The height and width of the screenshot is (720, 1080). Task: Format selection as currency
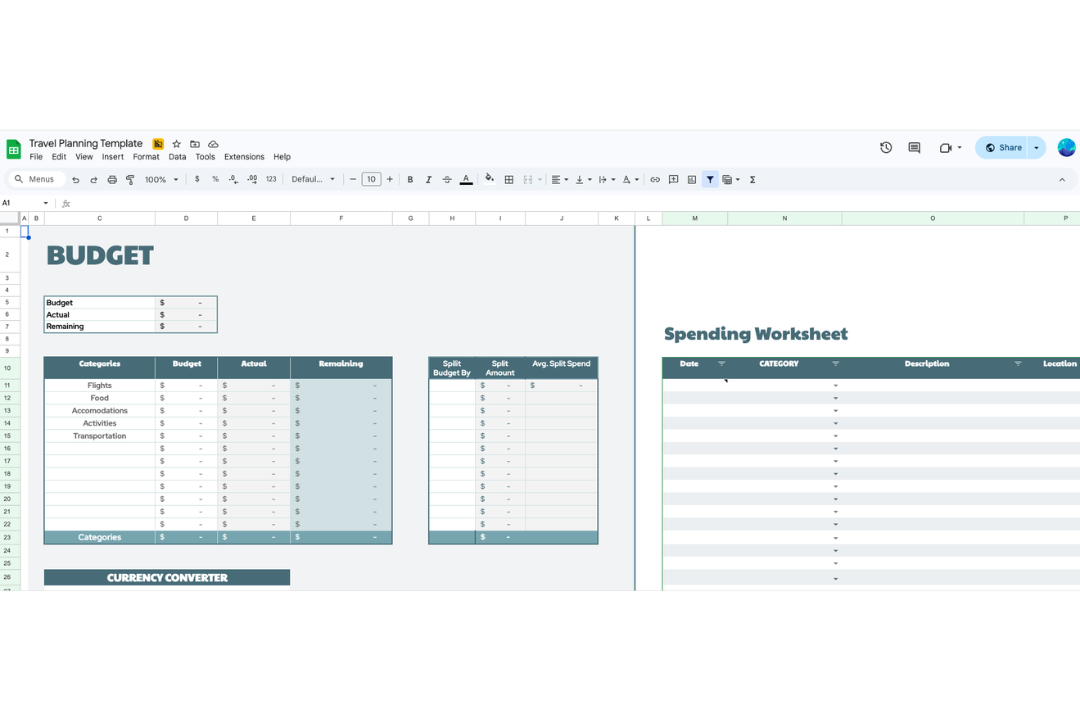tap(196, 179)
